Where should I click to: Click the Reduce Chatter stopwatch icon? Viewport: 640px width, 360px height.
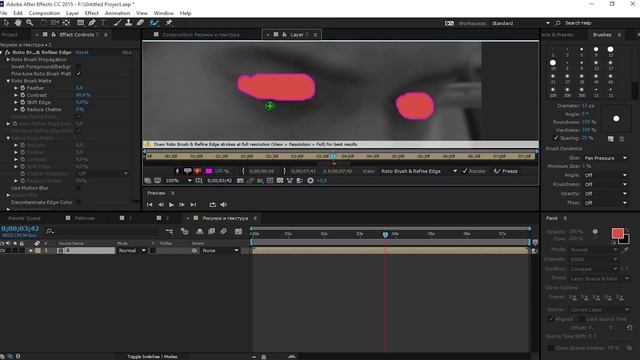click(23, 109)
